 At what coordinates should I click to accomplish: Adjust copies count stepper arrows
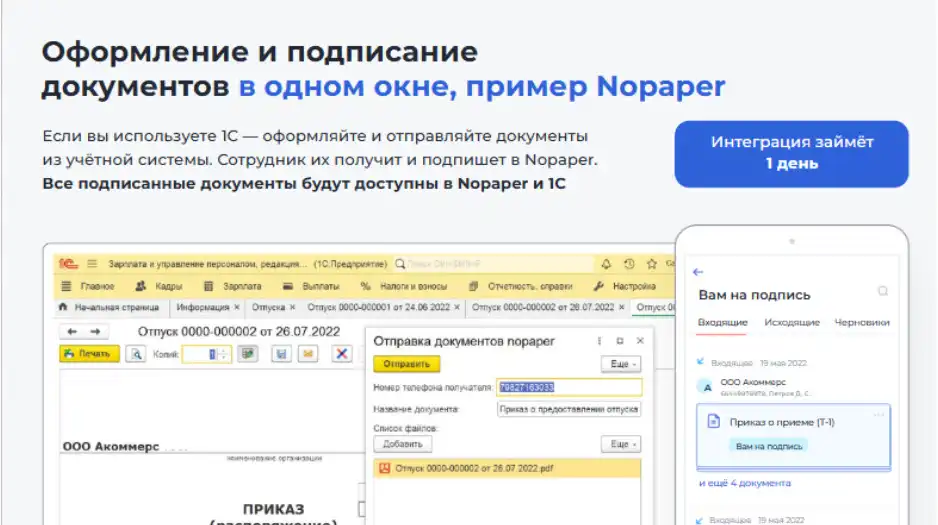click(224, 354)
